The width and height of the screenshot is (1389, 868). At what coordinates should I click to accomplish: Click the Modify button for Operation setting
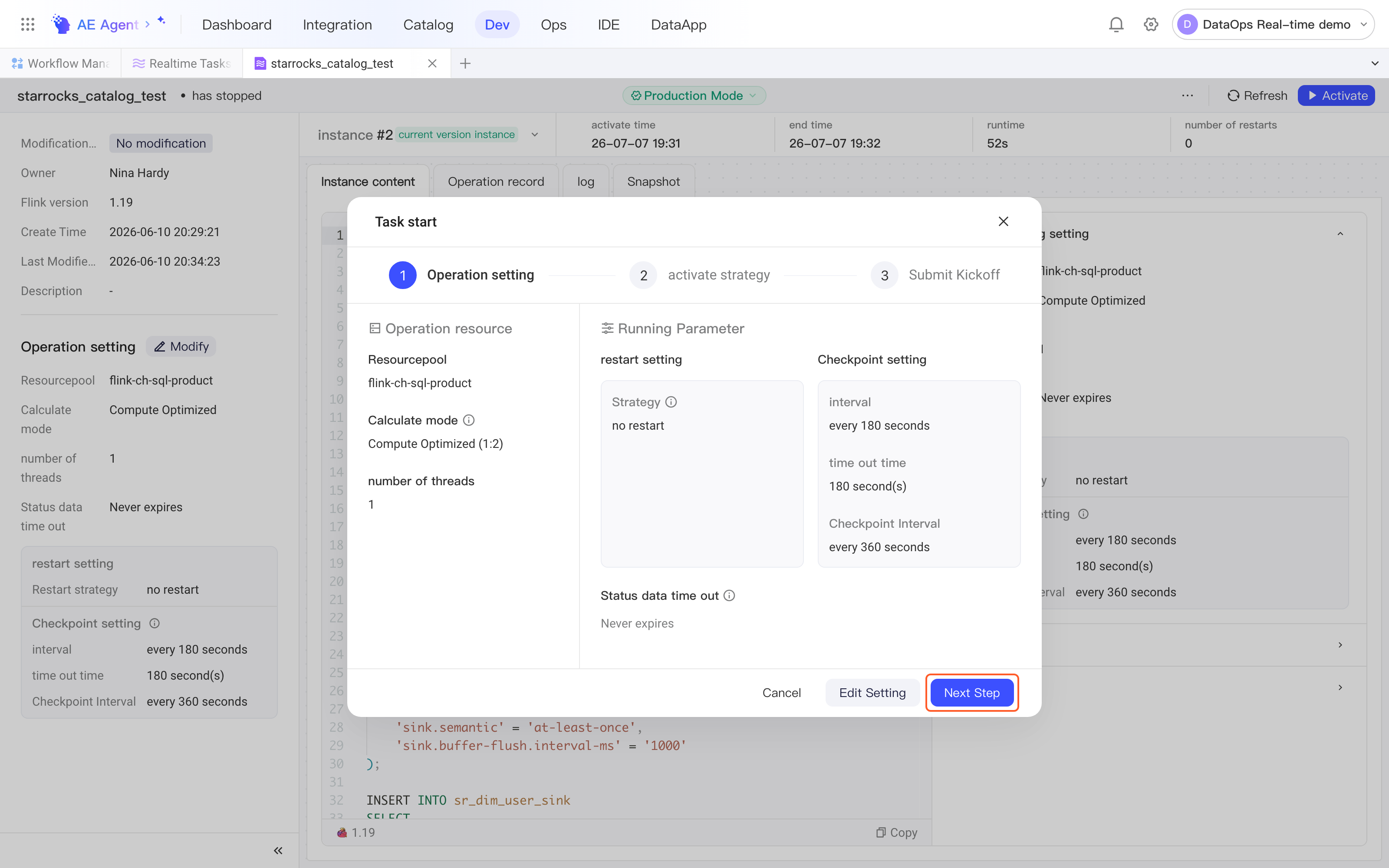[181, 347]
